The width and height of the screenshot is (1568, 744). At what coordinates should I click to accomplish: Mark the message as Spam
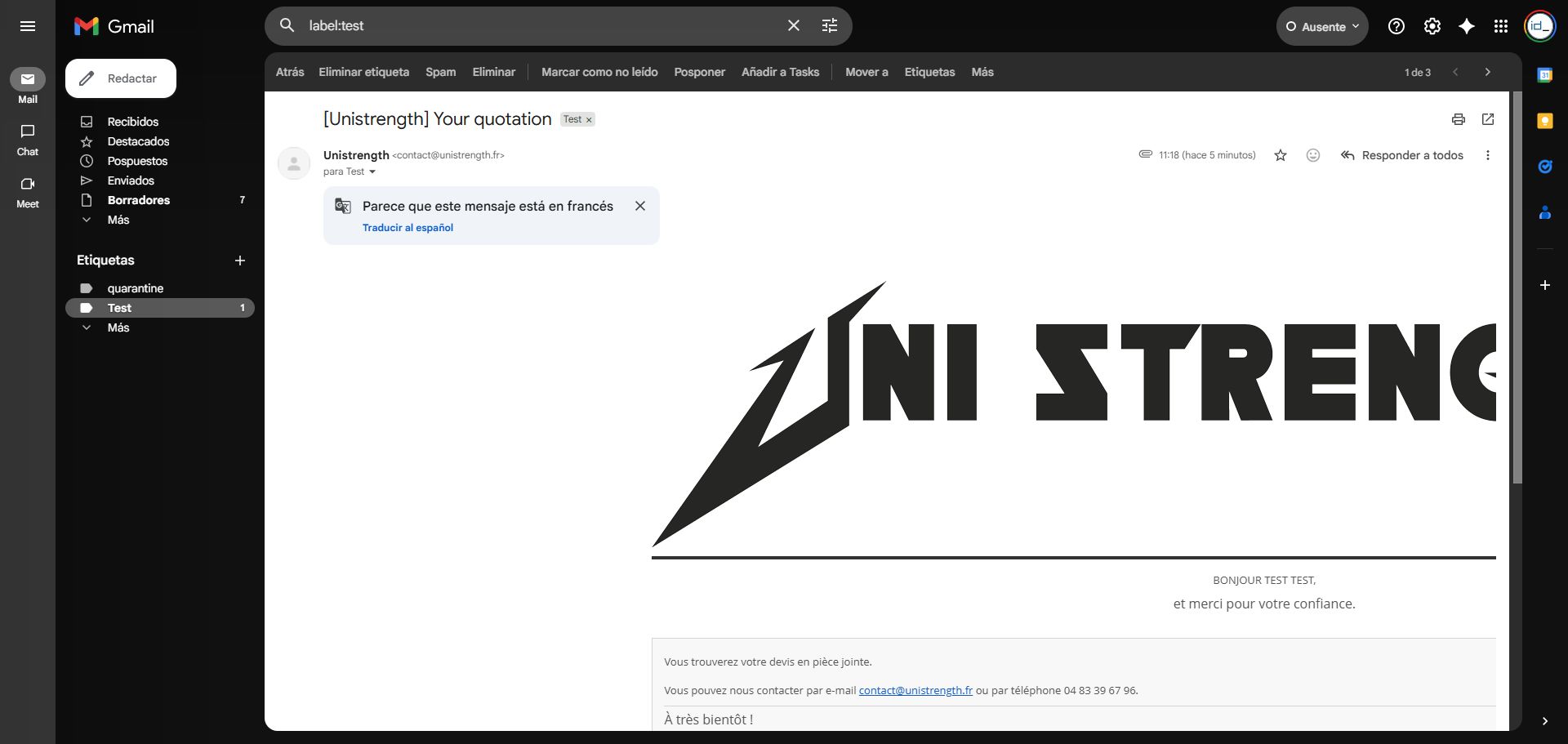(441, 72)
